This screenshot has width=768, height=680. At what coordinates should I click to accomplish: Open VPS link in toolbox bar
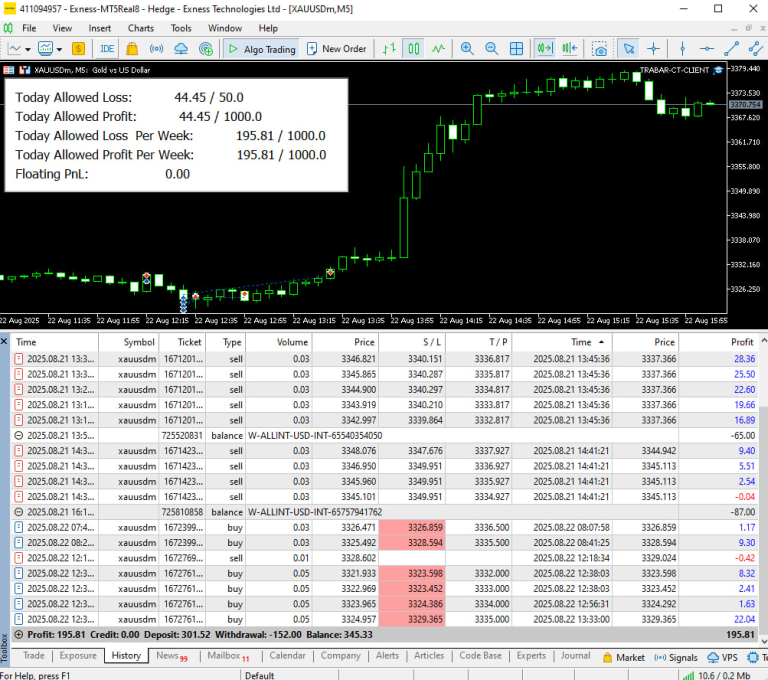(722, 657)
